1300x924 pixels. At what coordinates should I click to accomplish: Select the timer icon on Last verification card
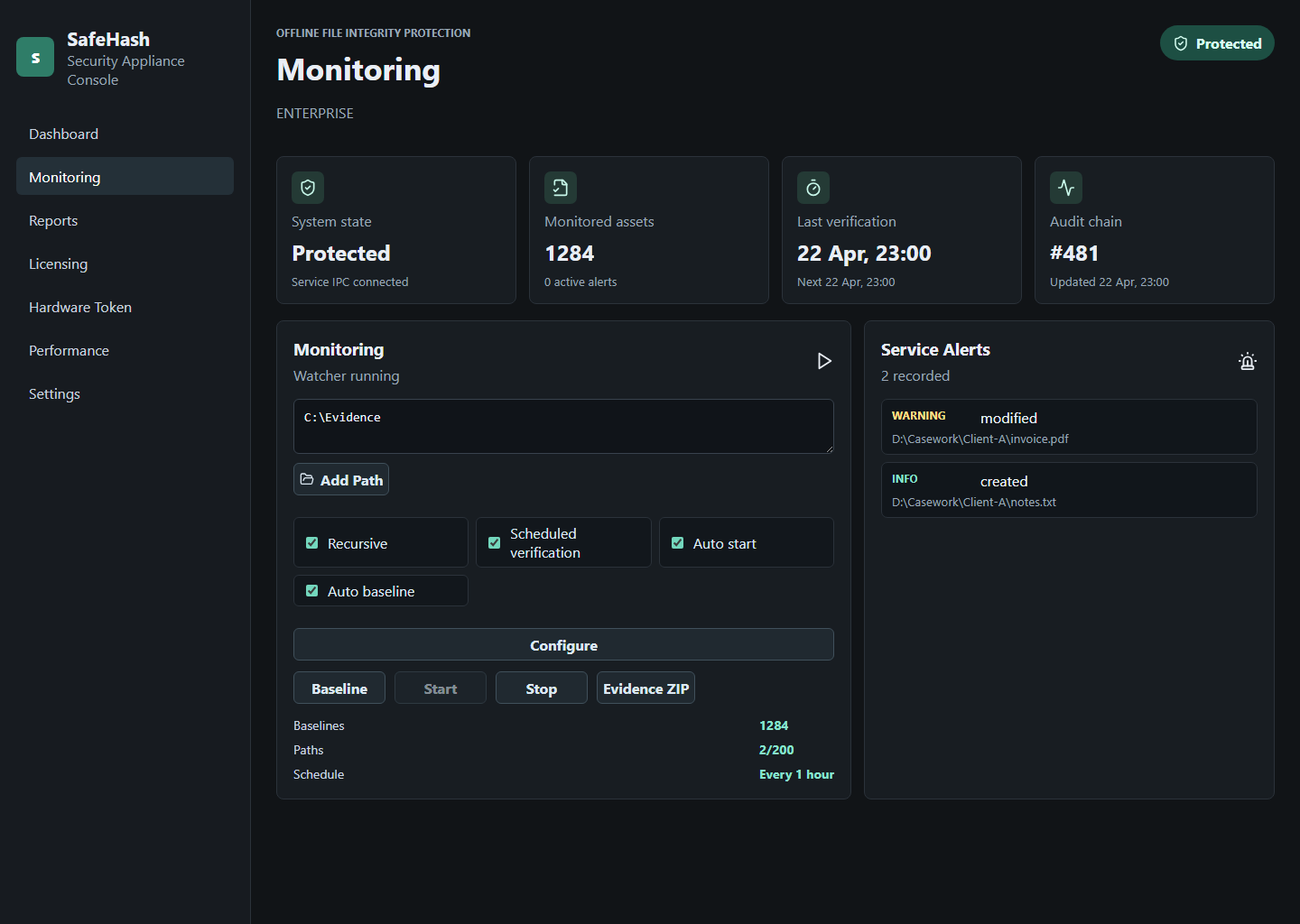click(812, 188)
